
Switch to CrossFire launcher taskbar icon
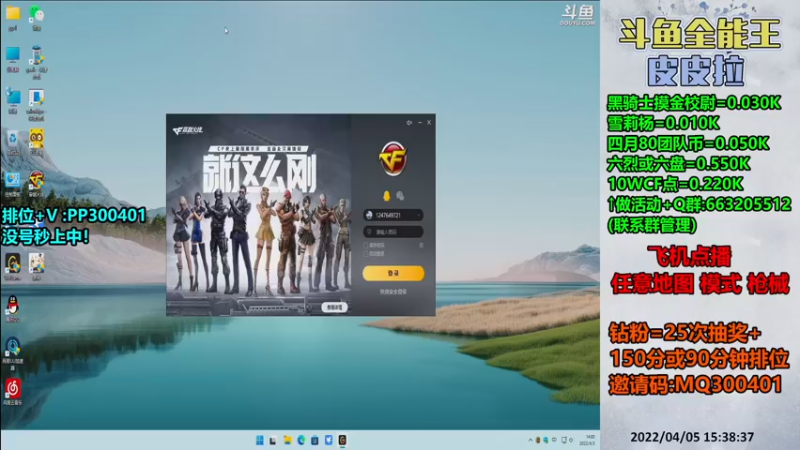pos(342,440)
